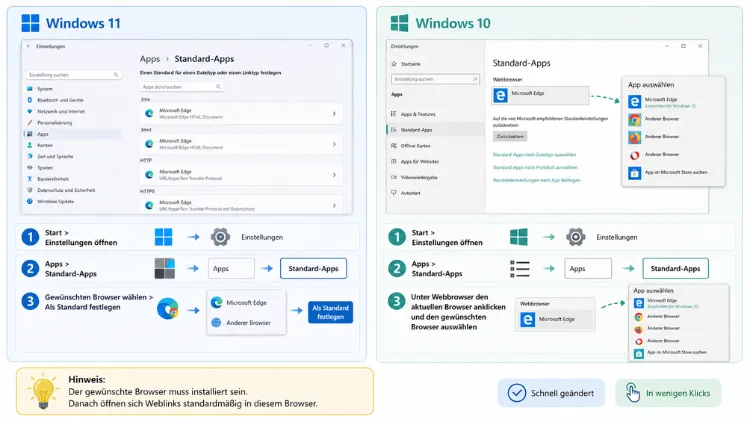
Task: Click Apps durchsuchen search field
Action: tap(182, 87)
